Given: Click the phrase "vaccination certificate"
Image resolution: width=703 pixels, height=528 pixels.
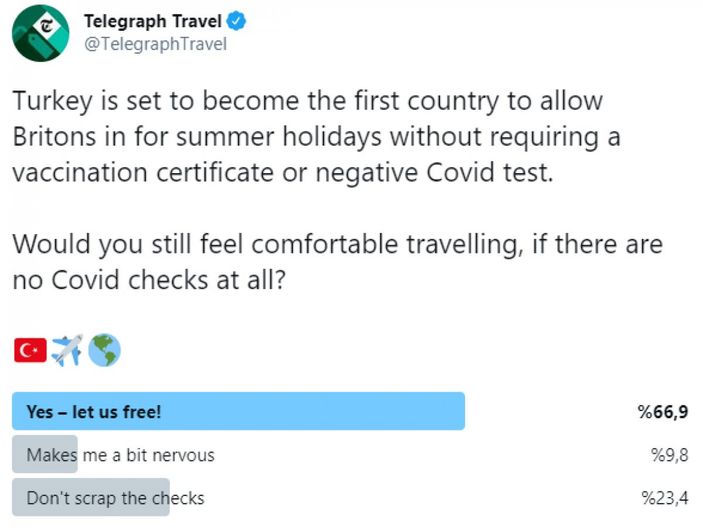Looking at the screenshot, I should click(x=159, y=171).
